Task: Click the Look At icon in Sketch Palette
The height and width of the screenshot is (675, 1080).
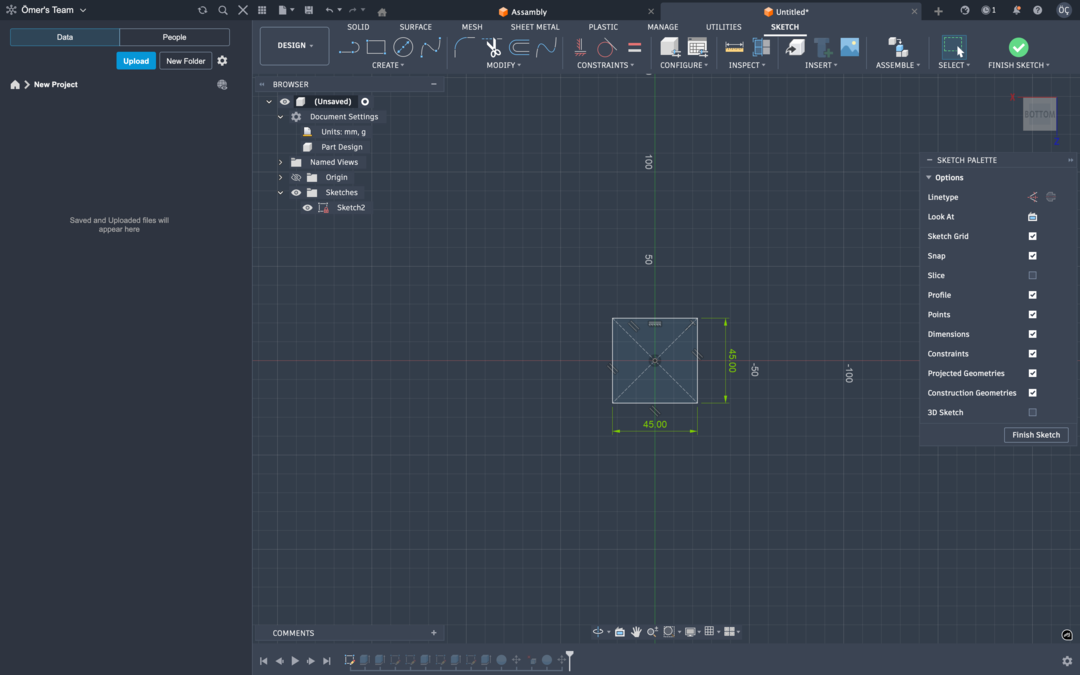Action: click(x=1032, y=216)
